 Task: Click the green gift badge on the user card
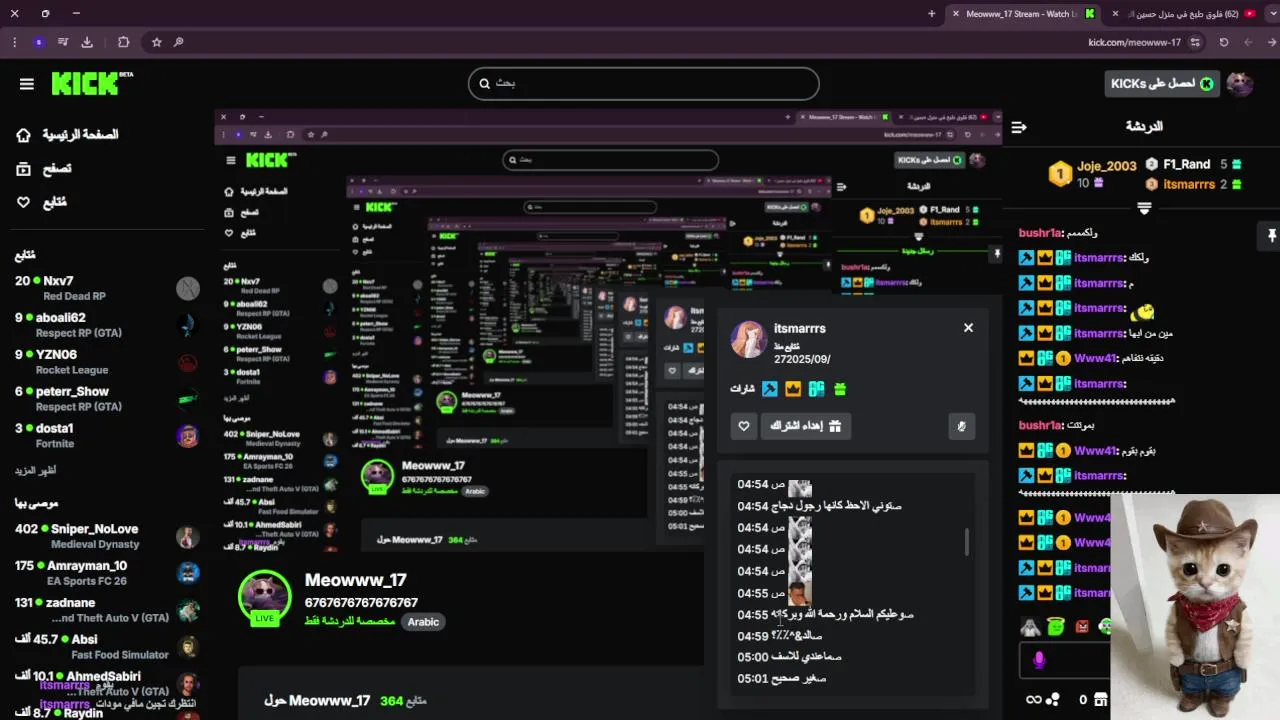click(x=840, y=389)
